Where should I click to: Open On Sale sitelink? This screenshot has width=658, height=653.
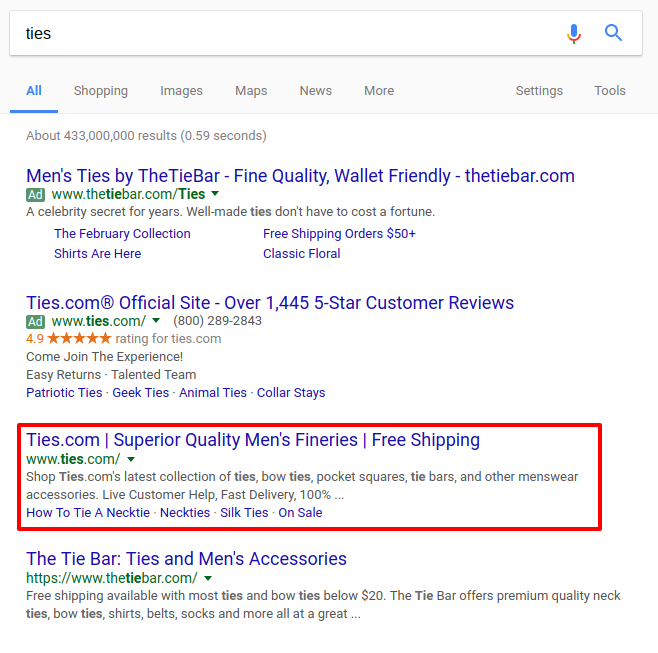pos(300,512)
